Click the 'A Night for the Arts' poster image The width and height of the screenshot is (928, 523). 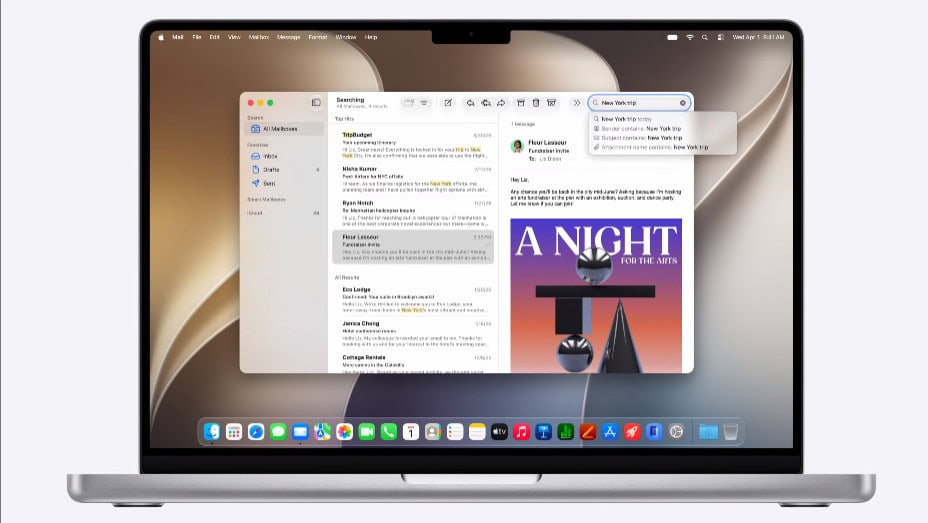[596, 295]
